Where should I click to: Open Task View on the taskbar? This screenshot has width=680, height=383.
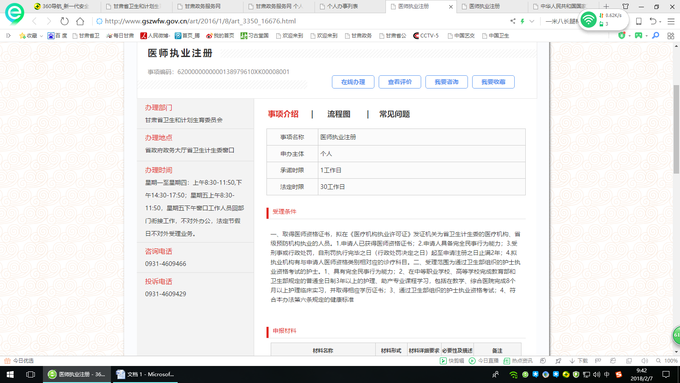(30, 374)
